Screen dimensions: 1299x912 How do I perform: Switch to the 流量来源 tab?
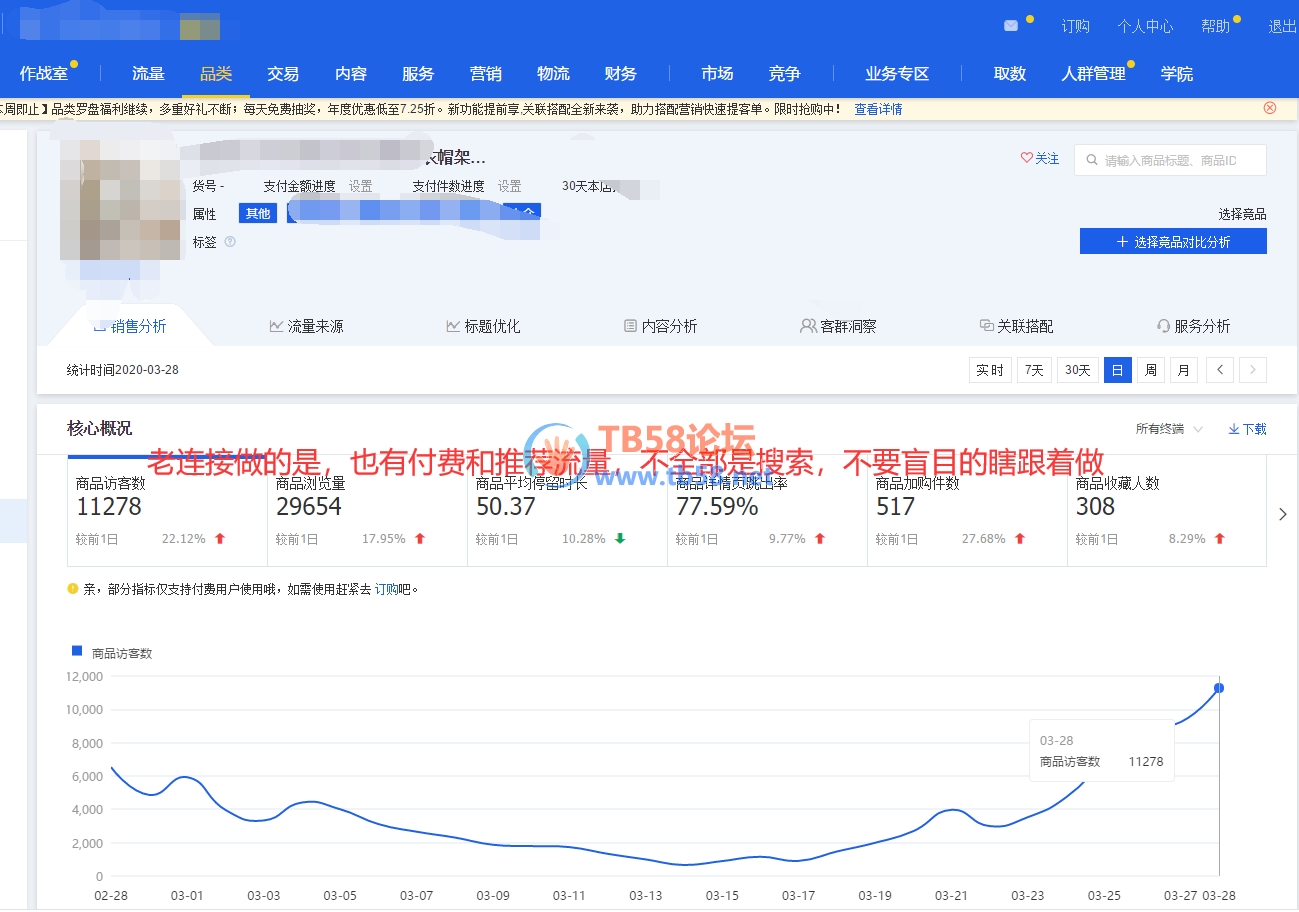306,326
